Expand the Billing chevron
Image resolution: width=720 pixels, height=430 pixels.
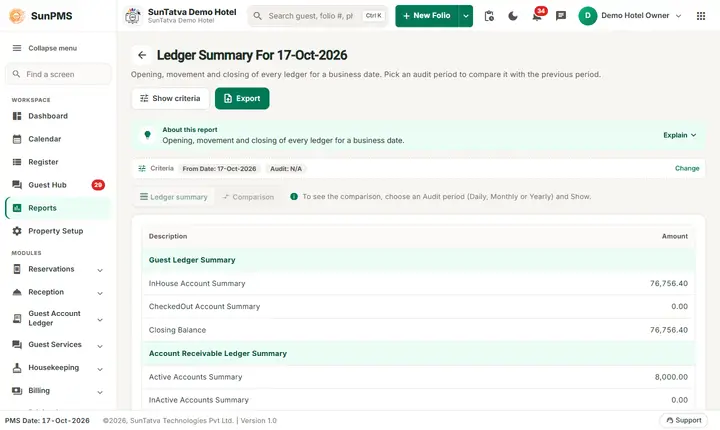(100, 392)
